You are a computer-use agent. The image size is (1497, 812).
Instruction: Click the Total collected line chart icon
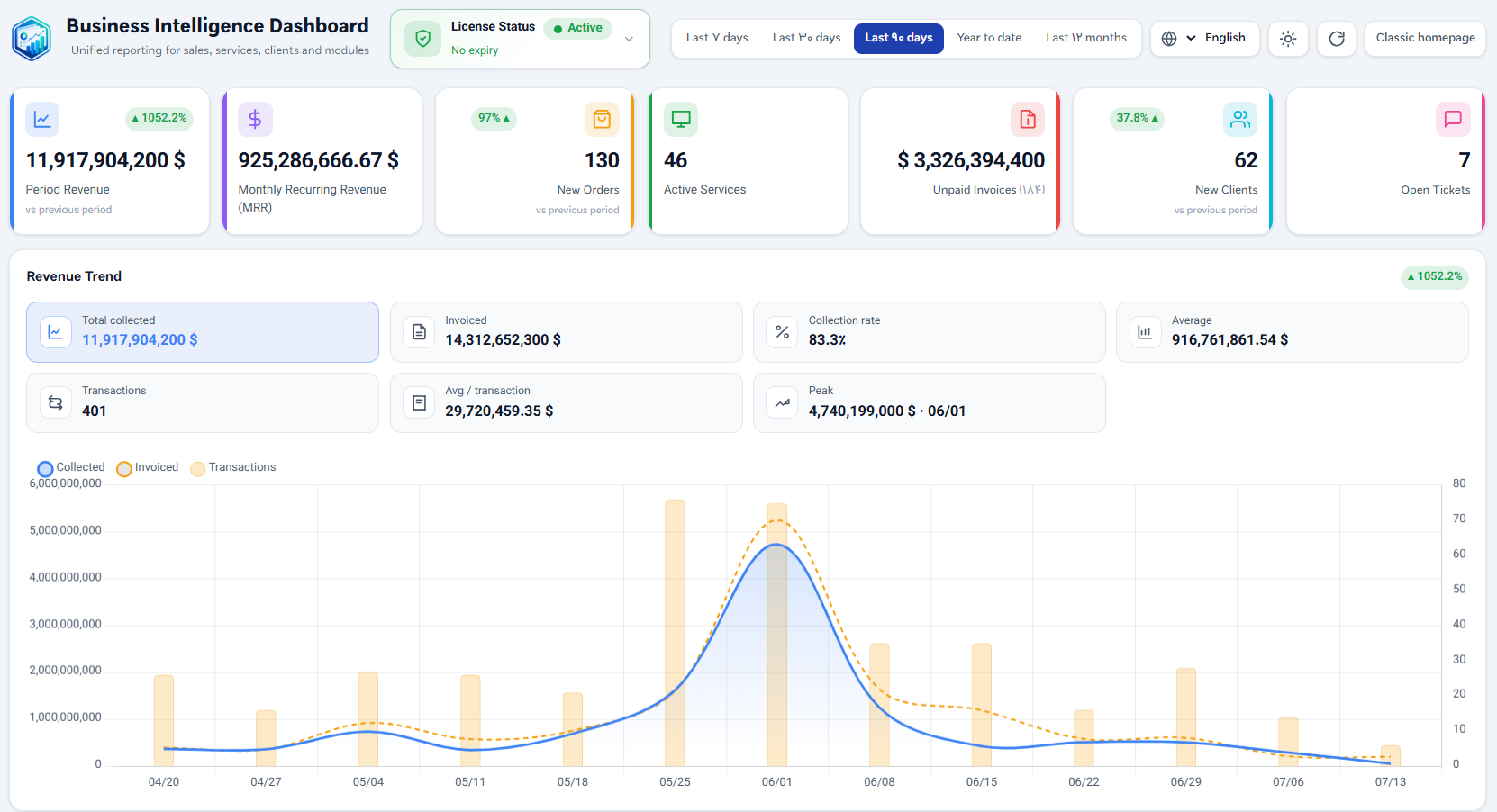(56, 332)
